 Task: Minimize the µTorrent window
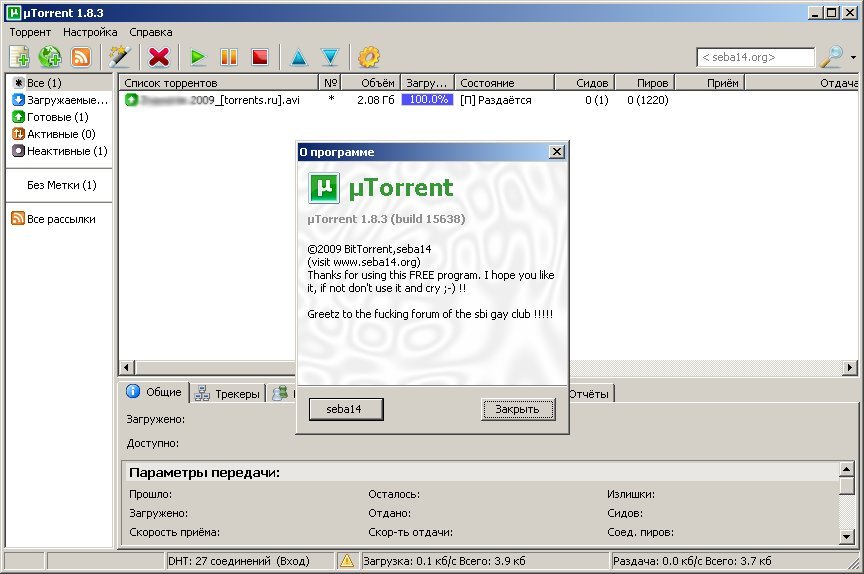pyautogui.click(x=816, y=13)
